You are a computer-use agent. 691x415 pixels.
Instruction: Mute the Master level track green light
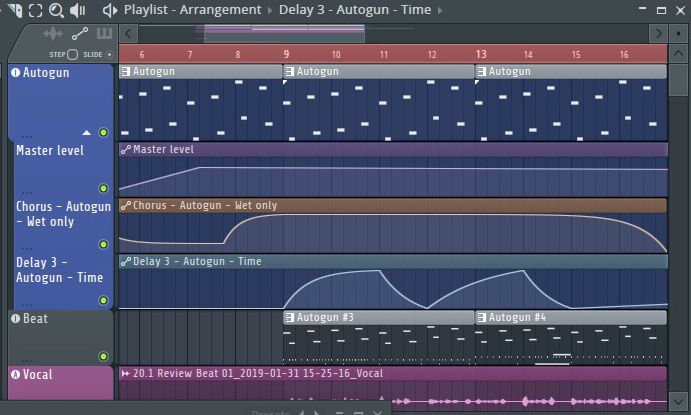[103, 189]
